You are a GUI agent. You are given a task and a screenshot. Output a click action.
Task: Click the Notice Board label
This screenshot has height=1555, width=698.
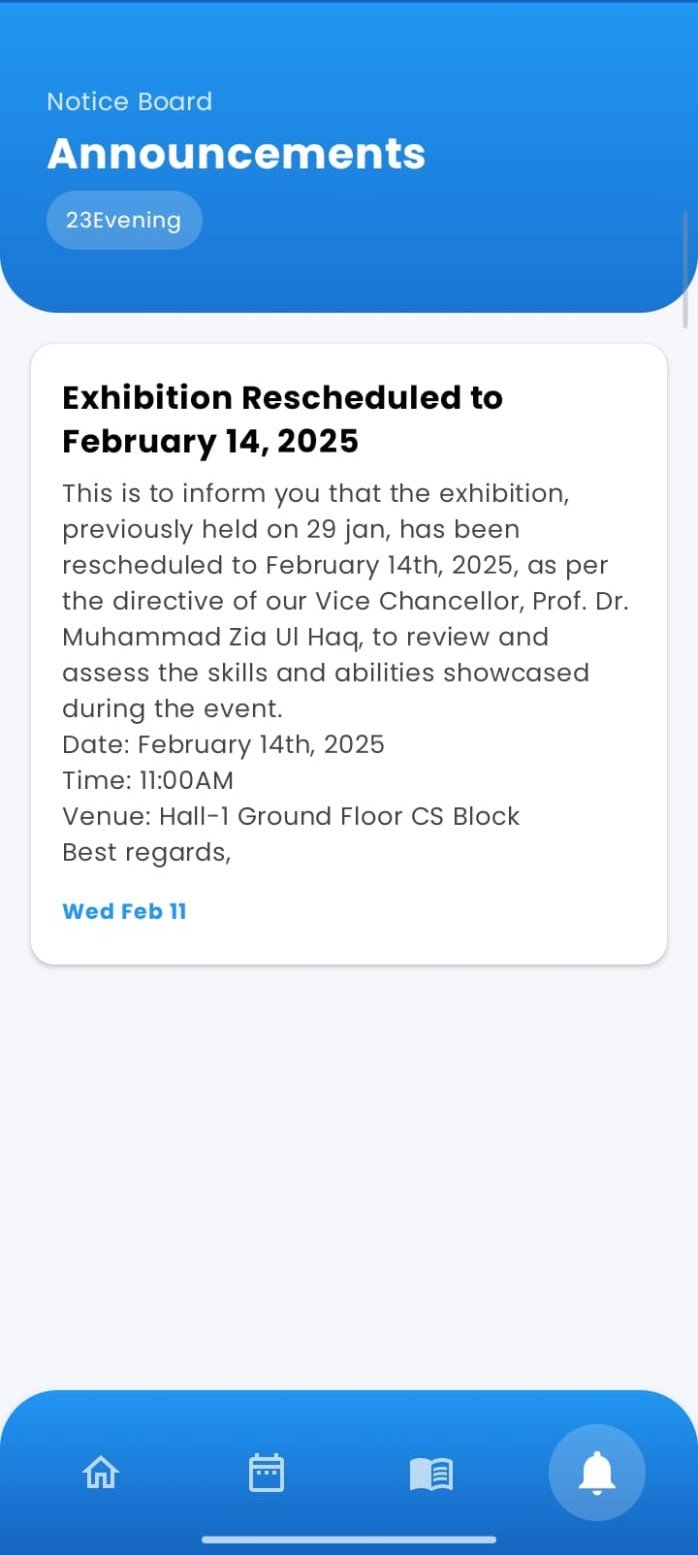(x=129, y=101)
